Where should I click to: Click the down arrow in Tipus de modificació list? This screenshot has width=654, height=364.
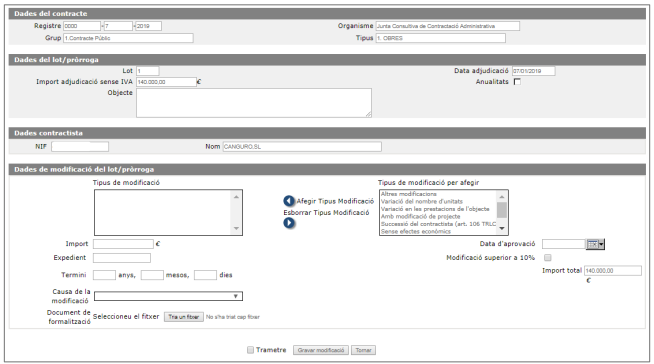point(236,228)
